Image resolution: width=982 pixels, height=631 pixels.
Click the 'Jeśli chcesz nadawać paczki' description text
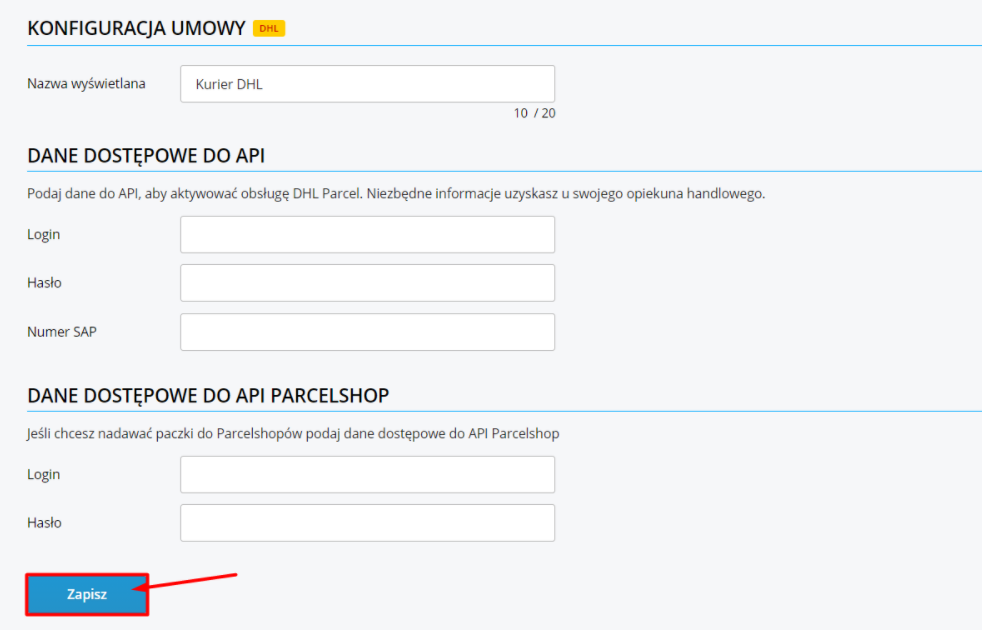pos(293,434)
